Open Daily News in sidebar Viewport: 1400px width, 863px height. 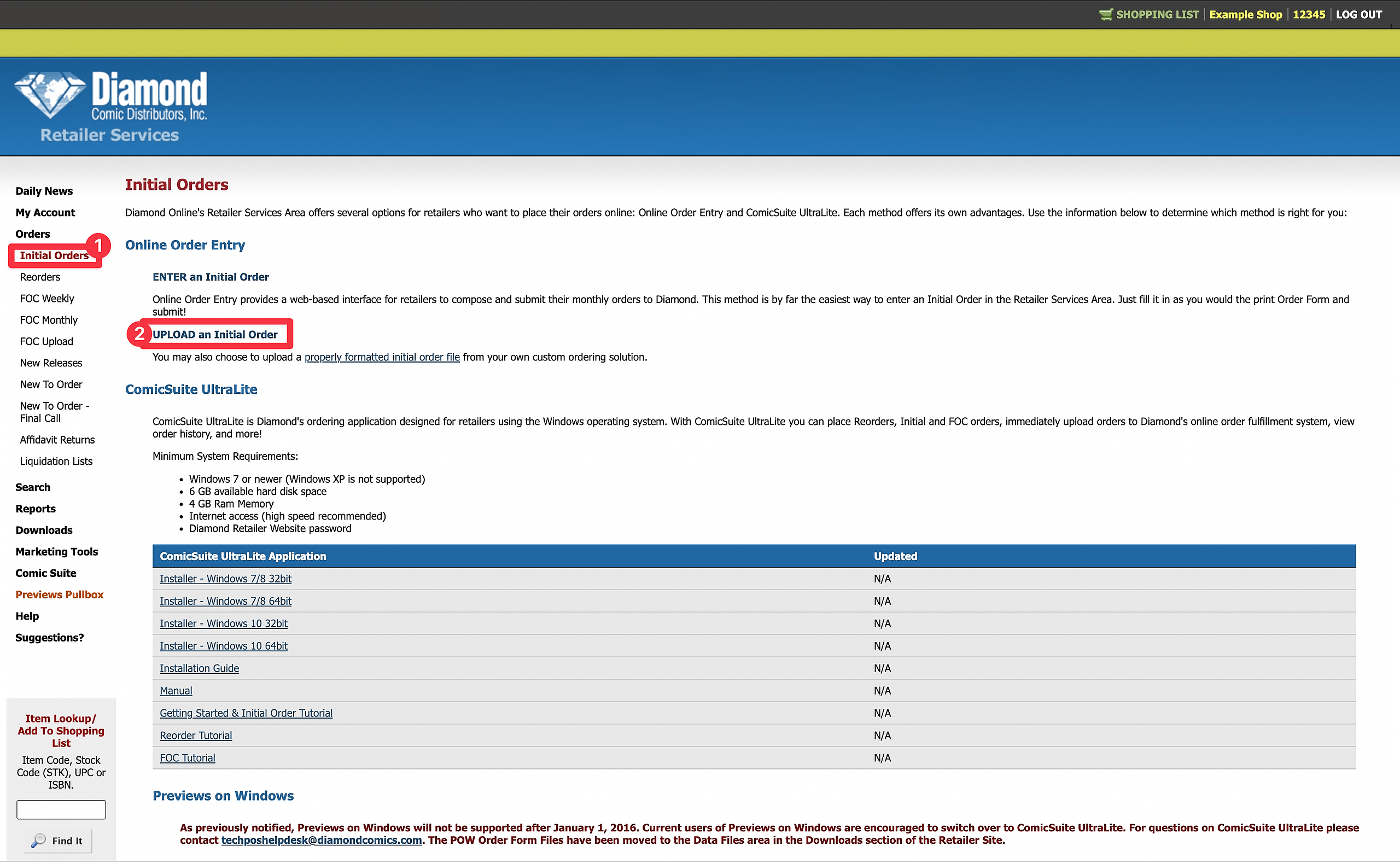click(44, 191)
